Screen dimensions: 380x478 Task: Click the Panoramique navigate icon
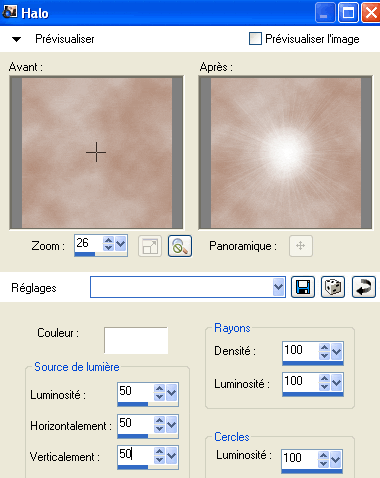(x=301, y=246)
